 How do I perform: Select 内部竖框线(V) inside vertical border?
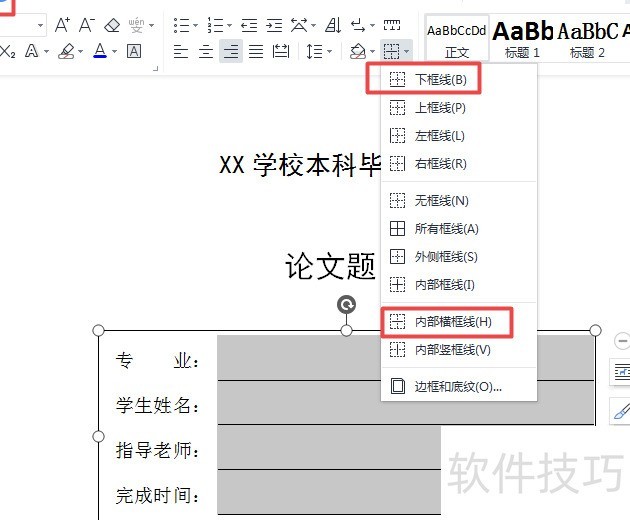459,350
